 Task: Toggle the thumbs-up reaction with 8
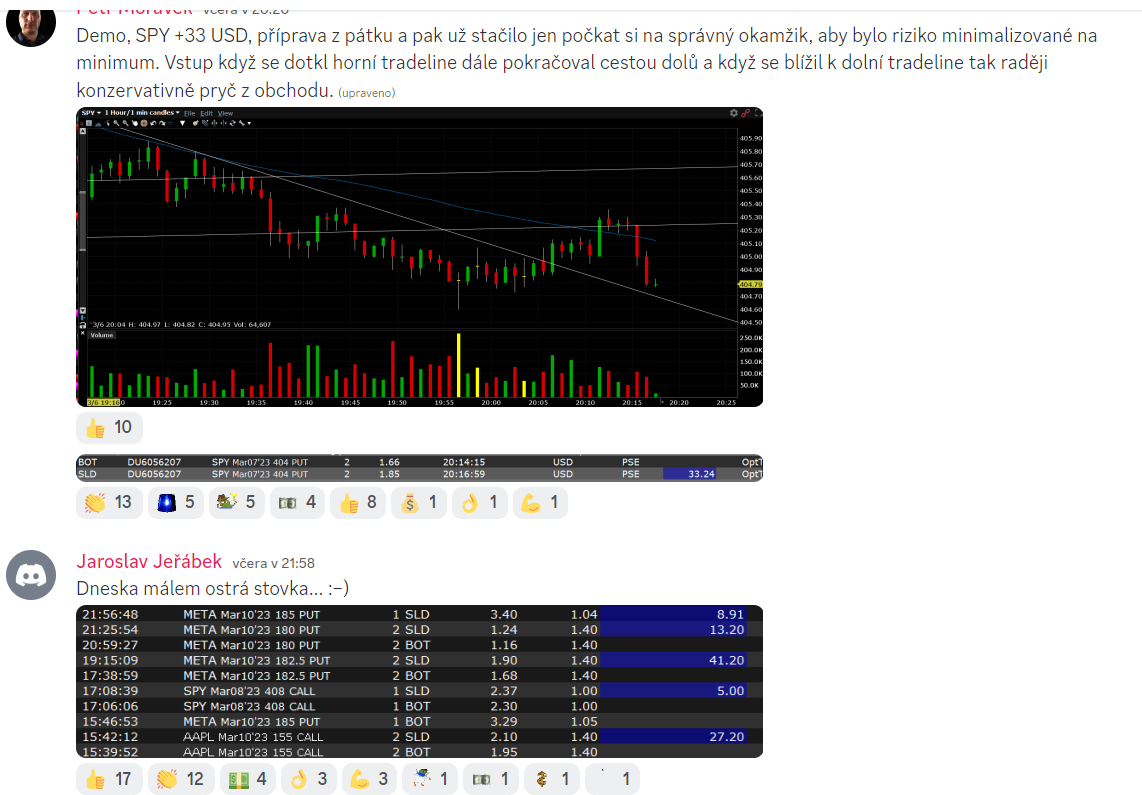pos(358,502)
